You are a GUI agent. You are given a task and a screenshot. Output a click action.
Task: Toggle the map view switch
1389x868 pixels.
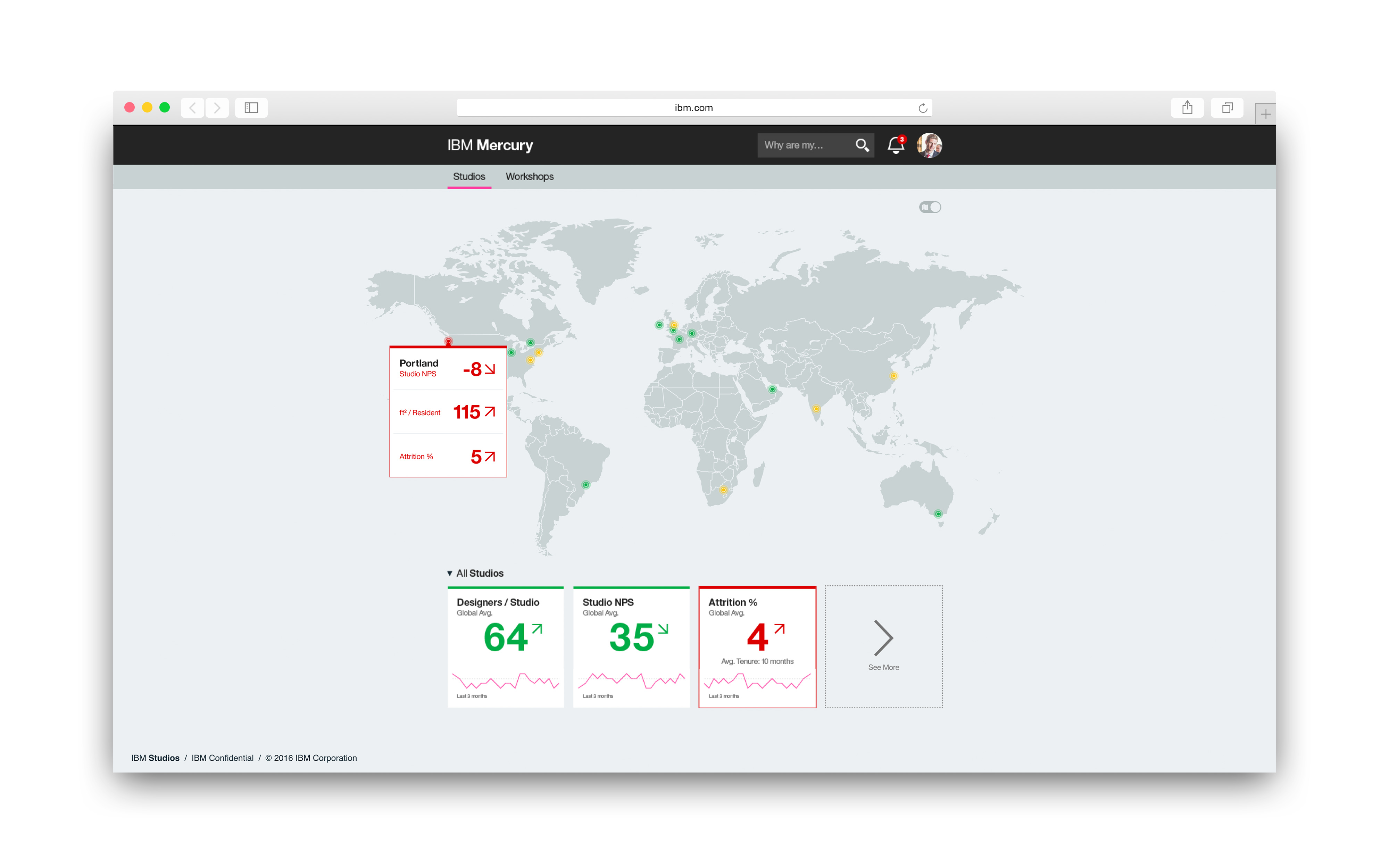[x=930, y=207]
